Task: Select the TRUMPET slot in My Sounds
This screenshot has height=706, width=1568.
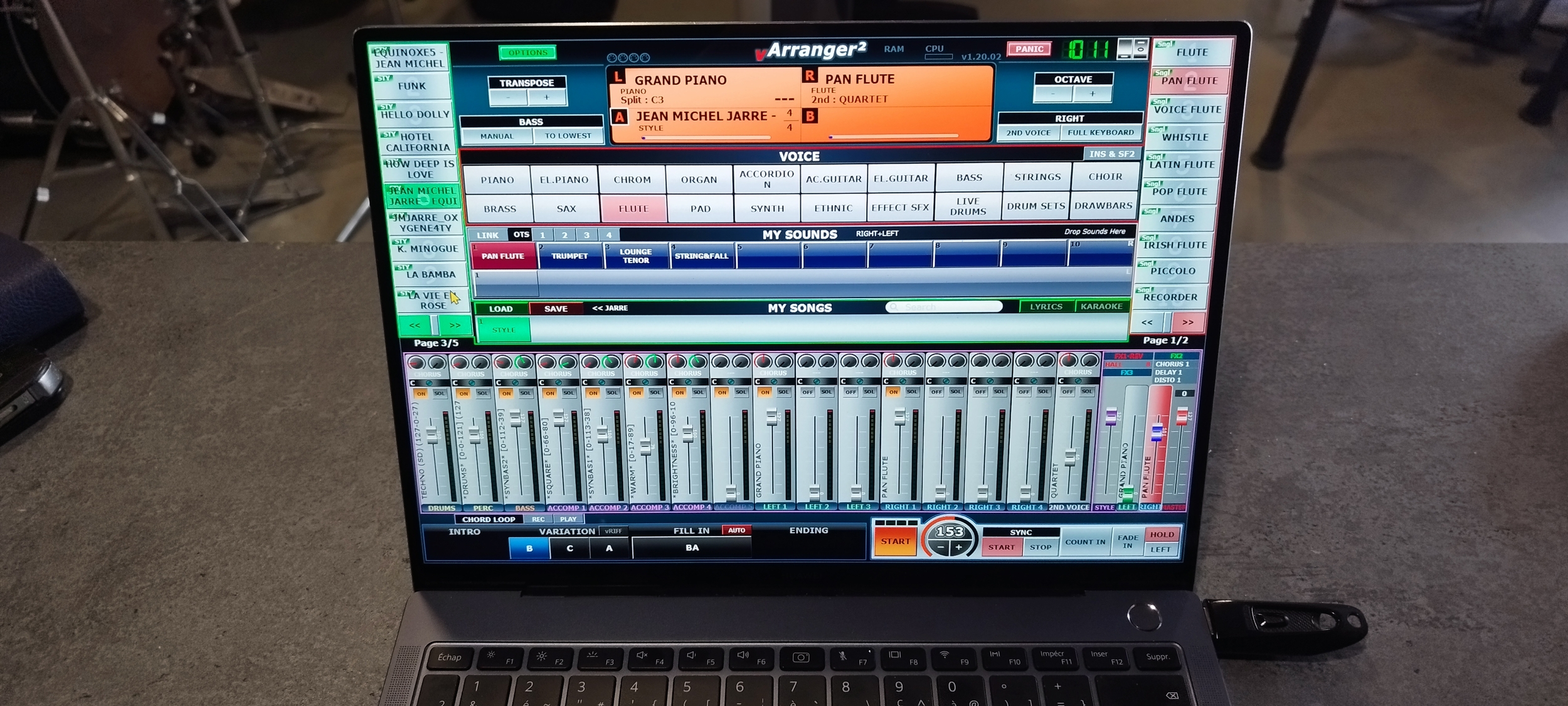Action: [x=569, y=256]
